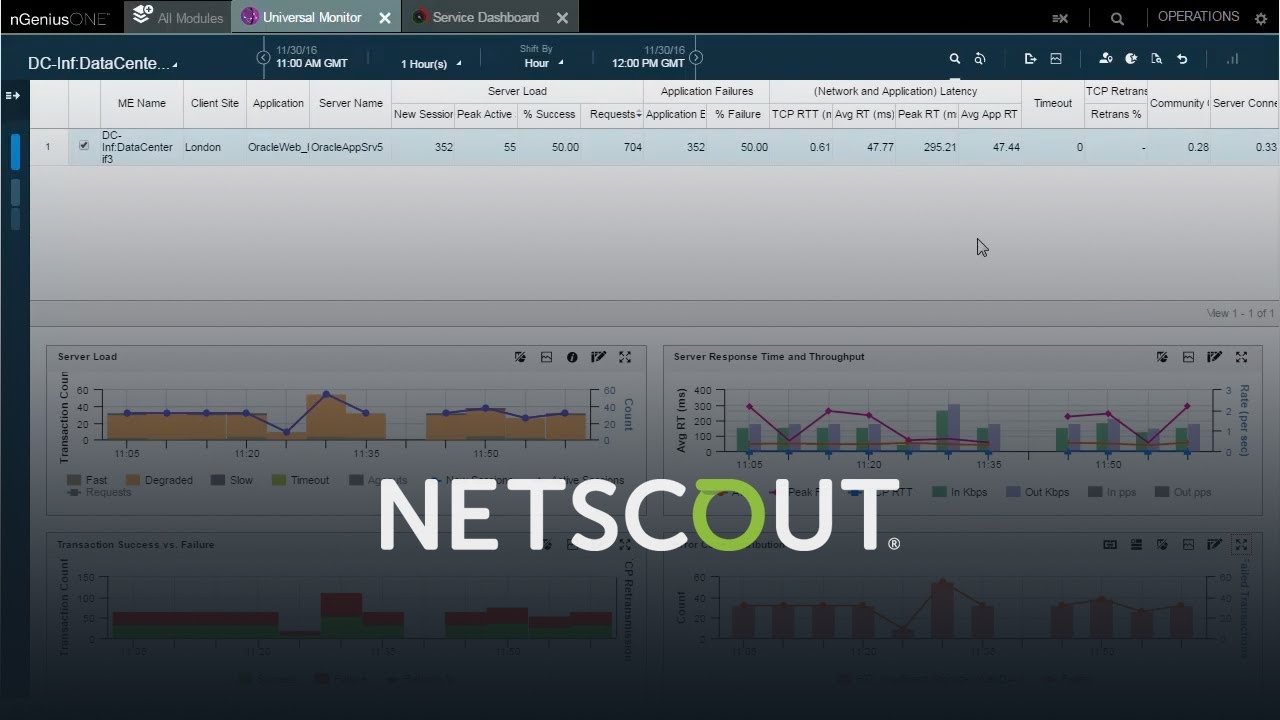This screenshot has height=720, width=1280.
Task: Click the global search icon in the top bar
Action: [x=1117, y=18]
